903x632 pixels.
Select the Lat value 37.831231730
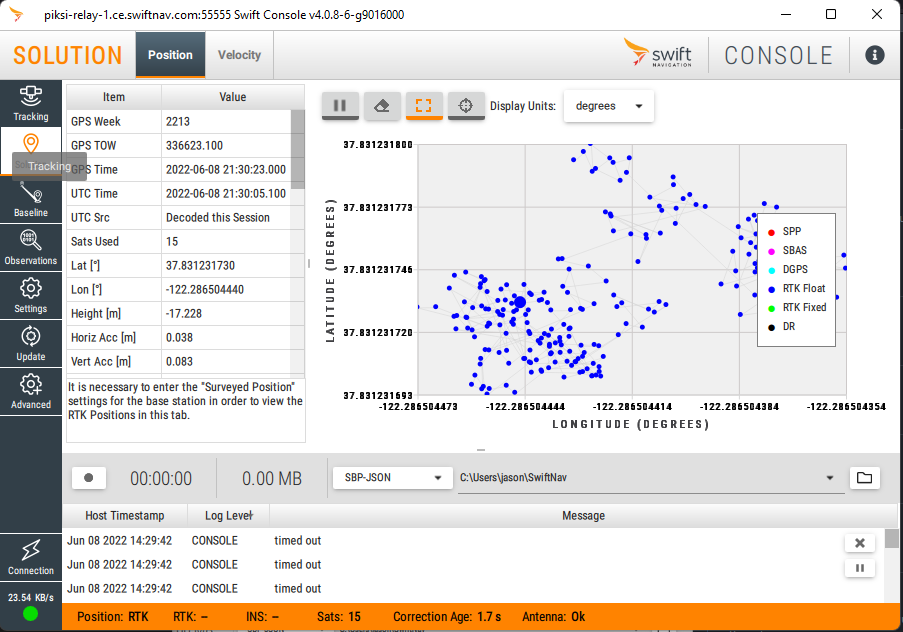coord(226,266)
